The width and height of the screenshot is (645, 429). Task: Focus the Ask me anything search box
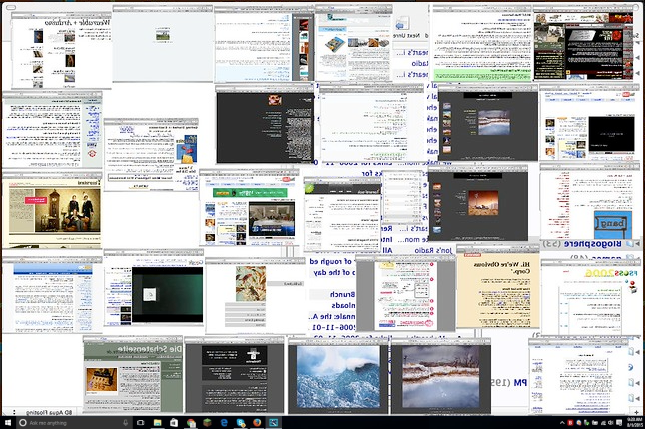tap(74, 422)
